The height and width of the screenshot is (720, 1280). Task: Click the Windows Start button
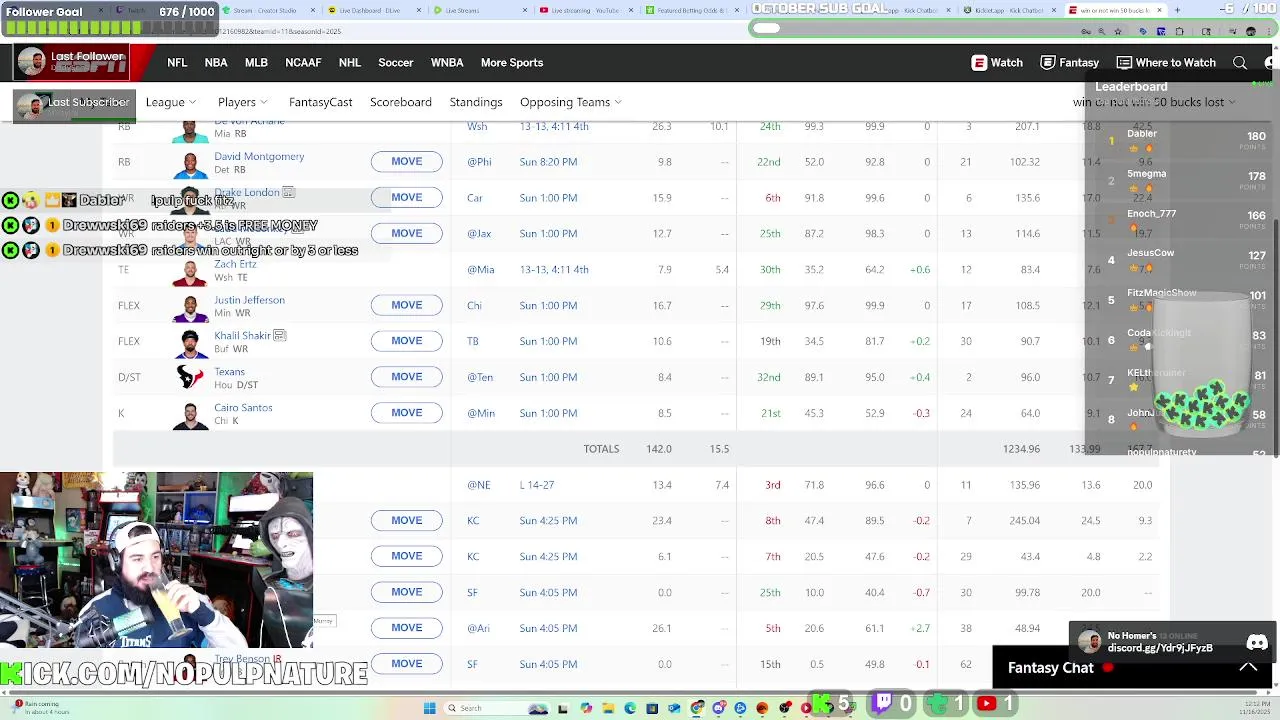[x=430, y=708]
